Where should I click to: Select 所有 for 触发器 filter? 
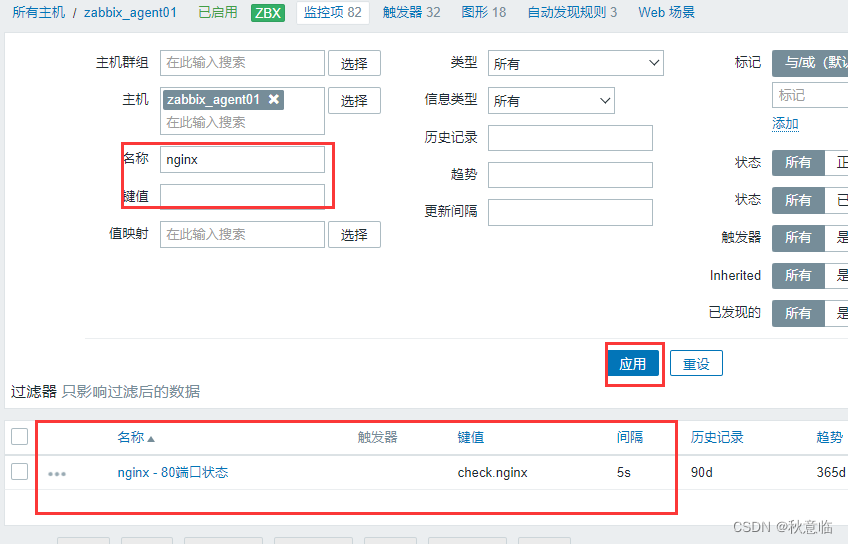798,237
